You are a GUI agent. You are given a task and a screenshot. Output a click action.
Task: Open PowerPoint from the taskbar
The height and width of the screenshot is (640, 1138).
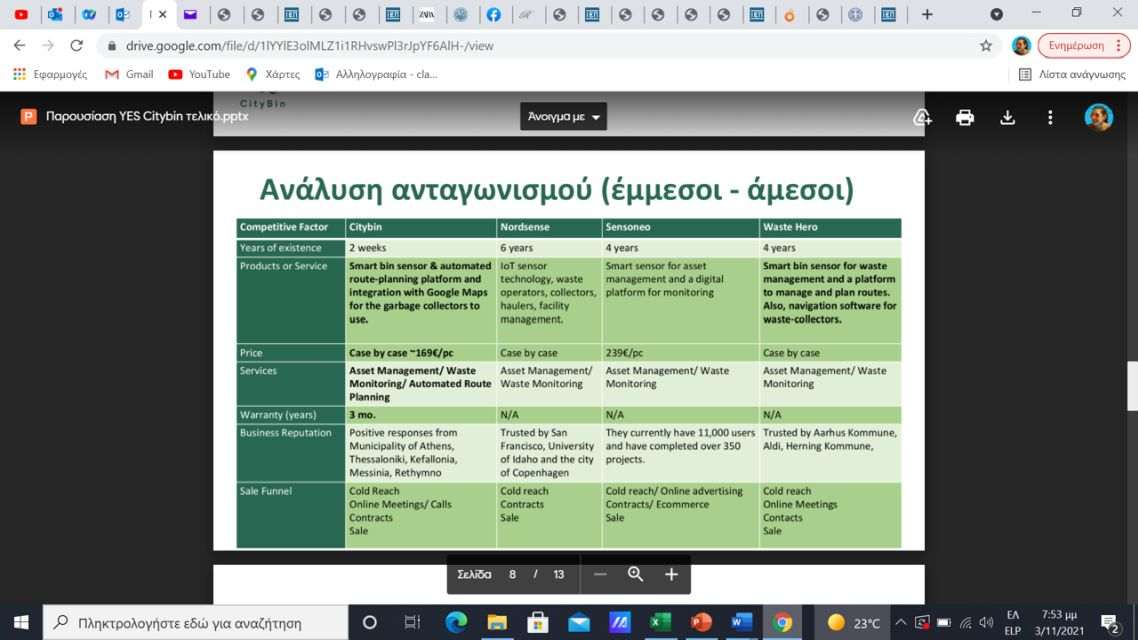[700, 623]
